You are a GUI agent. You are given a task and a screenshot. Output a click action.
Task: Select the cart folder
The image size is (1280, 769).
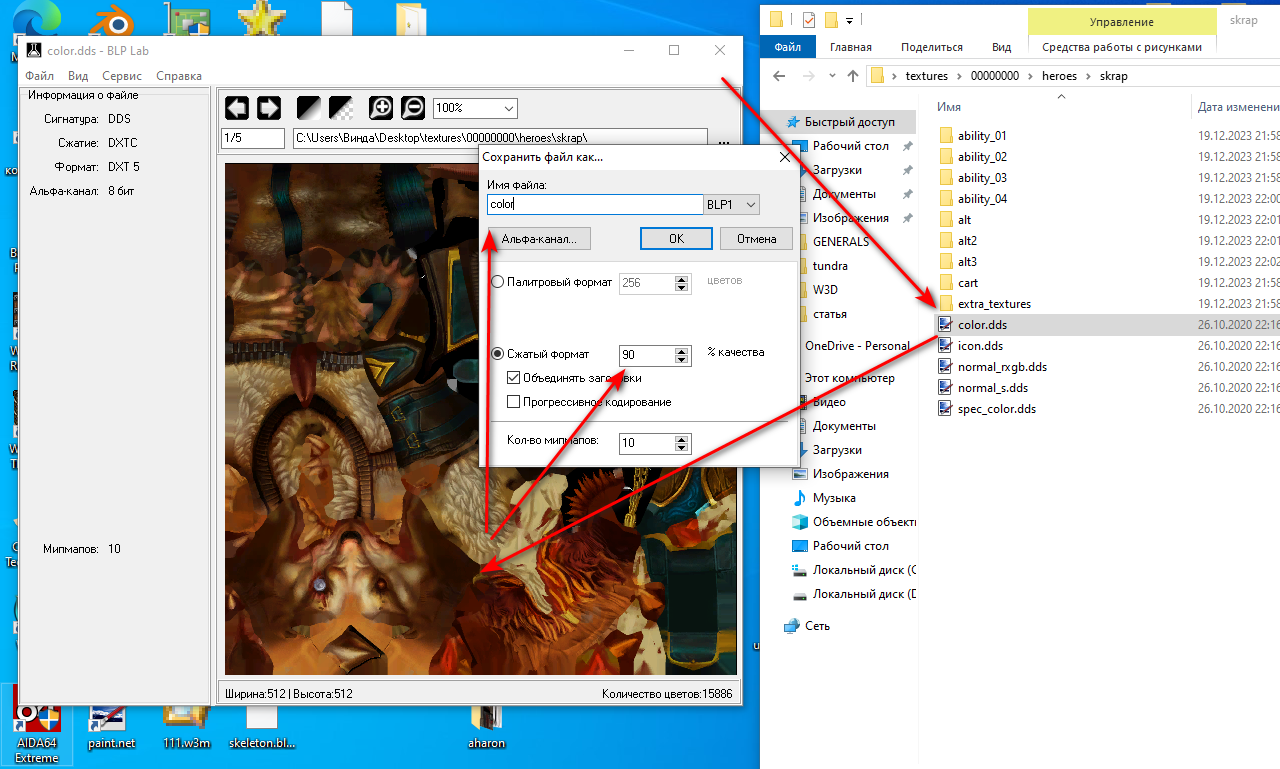pos(968,282)
